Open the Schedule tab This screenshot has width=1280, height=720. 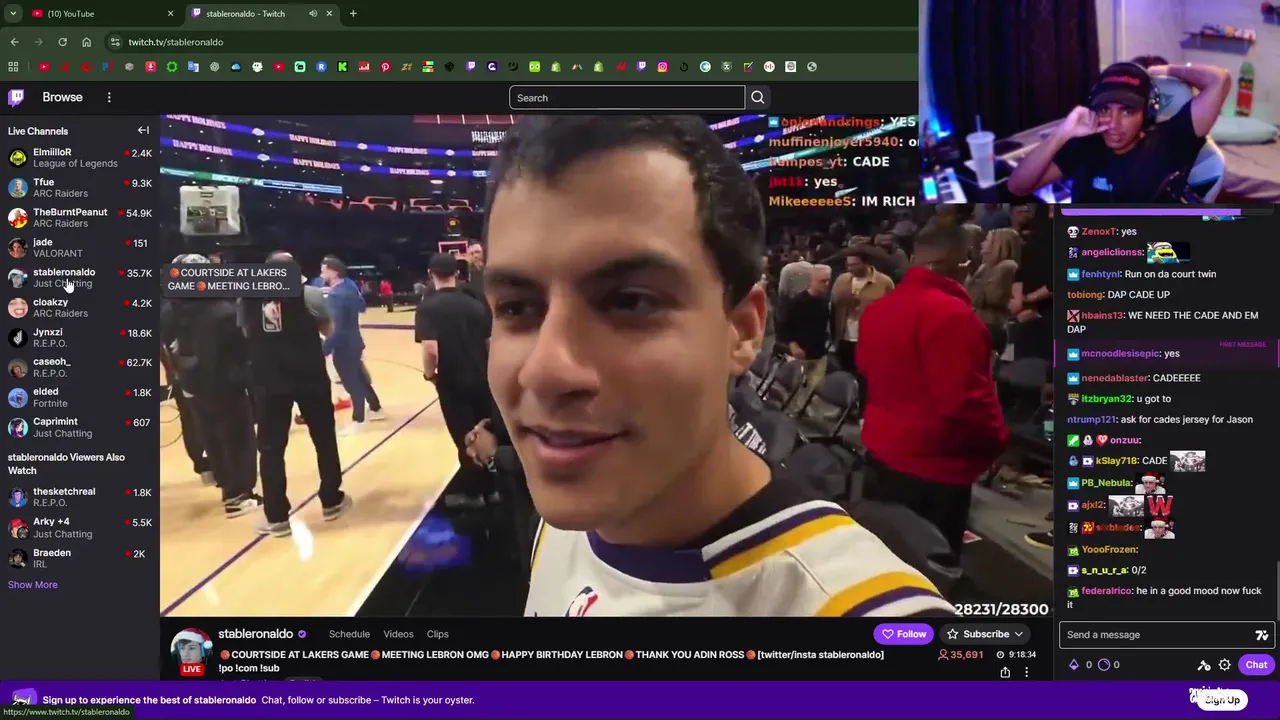pyautogui.click(x=349, y=634)
